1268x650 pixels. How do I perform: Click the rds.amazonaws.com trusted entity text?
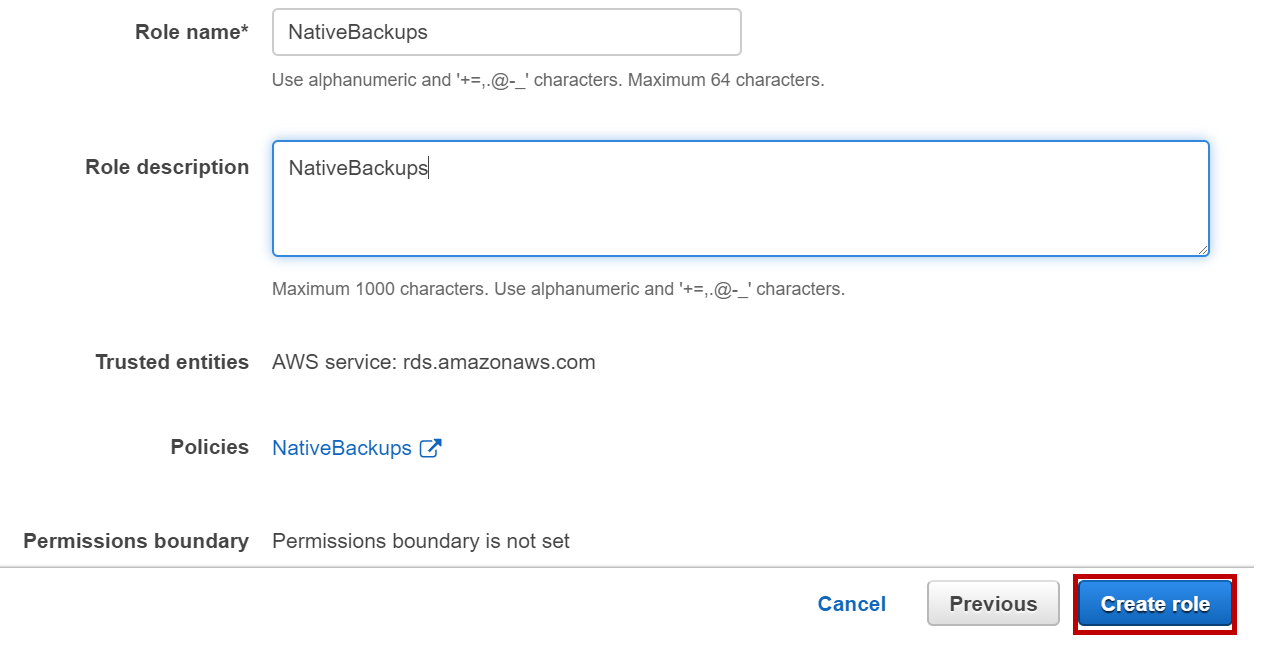[499, 362]
